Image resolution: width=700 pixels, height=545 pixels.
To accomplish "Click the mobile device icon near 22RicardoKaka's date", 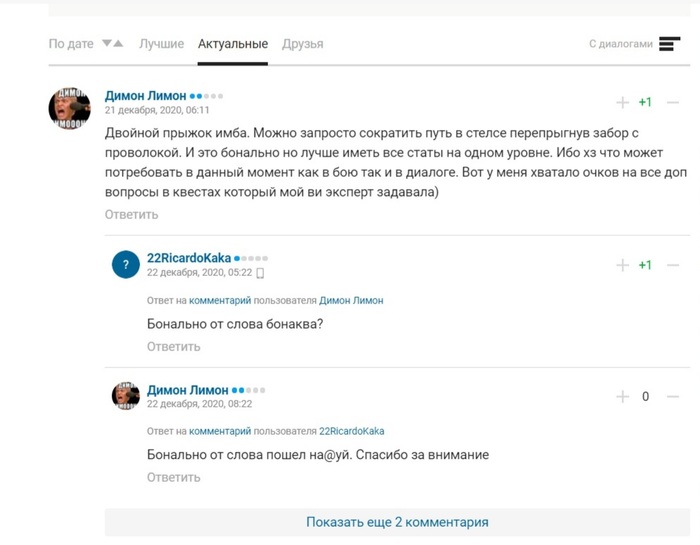I will point(260,273).
